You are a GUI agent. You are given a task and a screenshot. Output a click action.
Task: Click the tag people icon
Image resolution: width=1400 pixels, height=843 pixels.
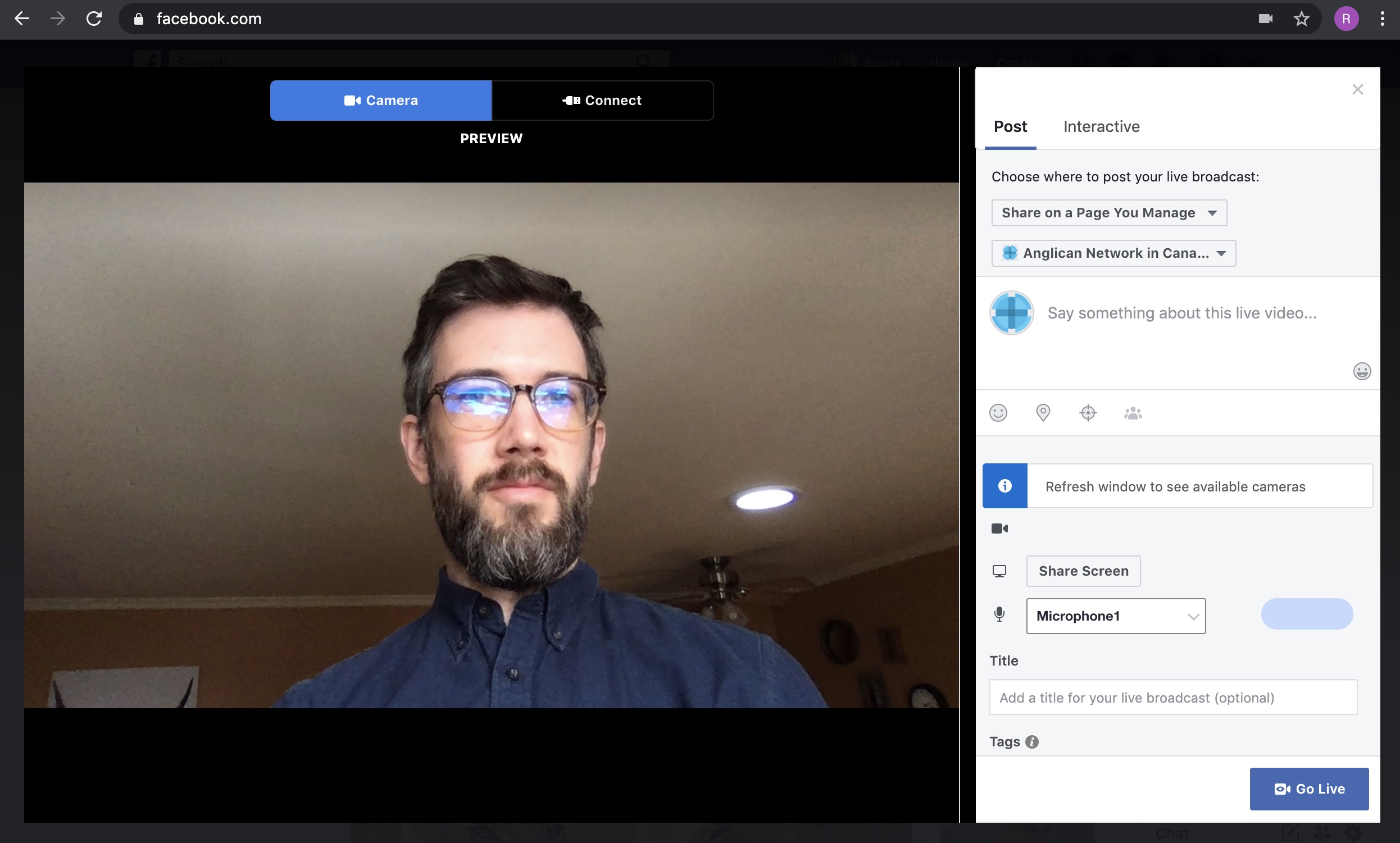tap(1133, 413)
